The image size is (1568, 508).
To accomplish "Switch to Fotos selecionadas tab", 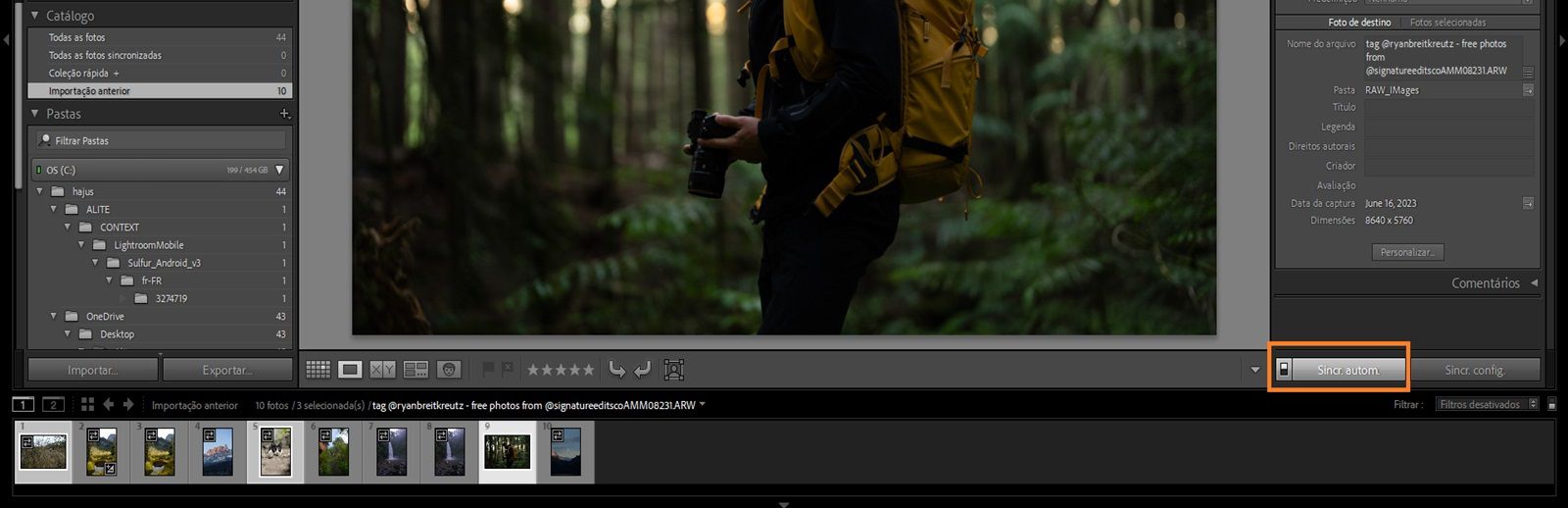I will click(1447, 23).
